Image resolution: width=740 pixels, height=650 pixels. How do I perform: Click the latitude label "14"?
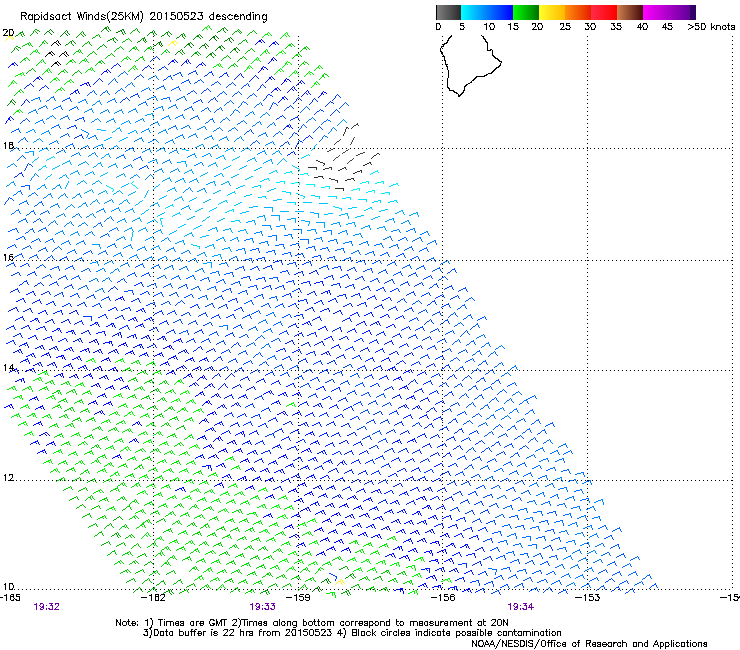pyautogui.click(x=8, y=368)
